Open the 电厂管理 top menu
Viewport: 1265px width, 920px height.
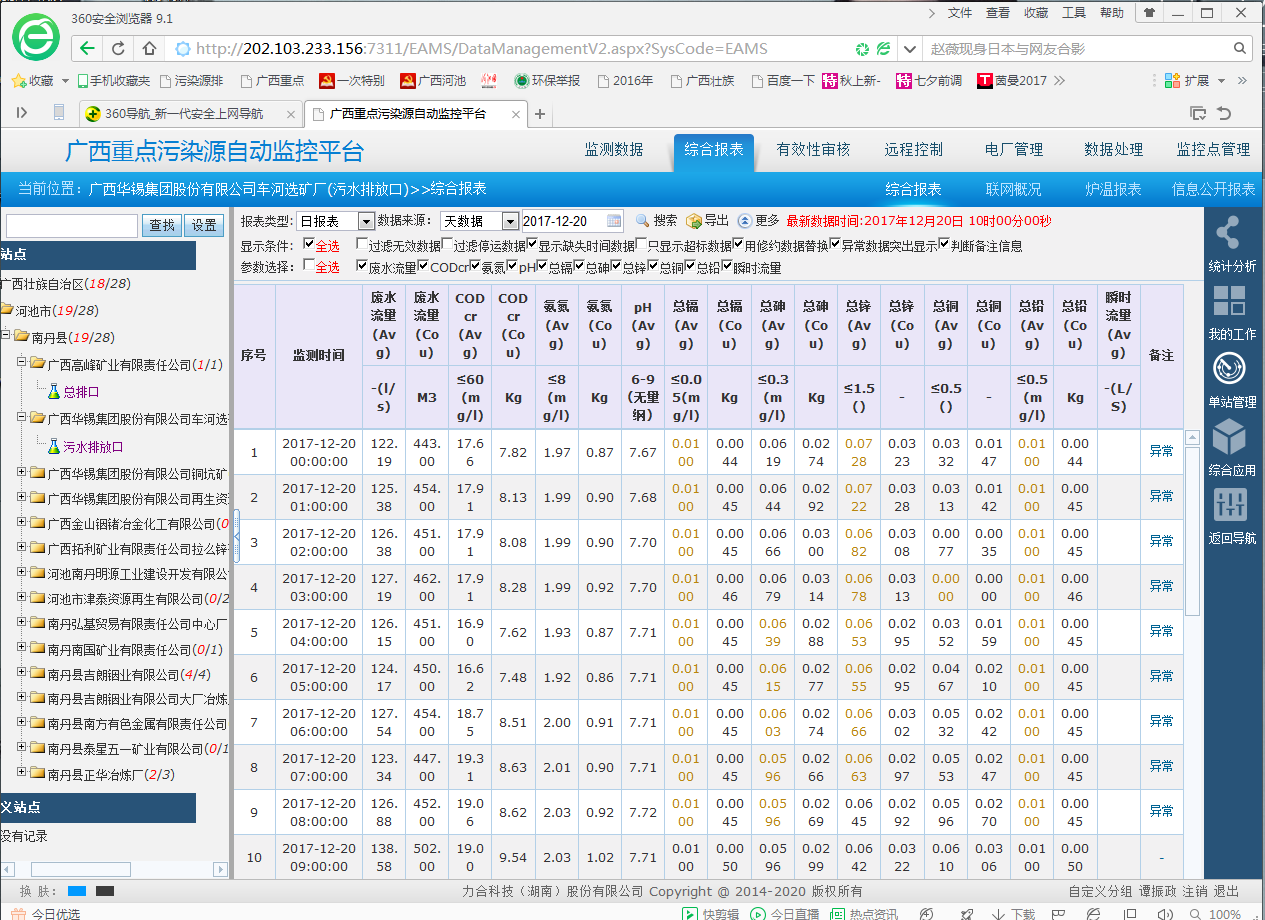point(1014,150)
